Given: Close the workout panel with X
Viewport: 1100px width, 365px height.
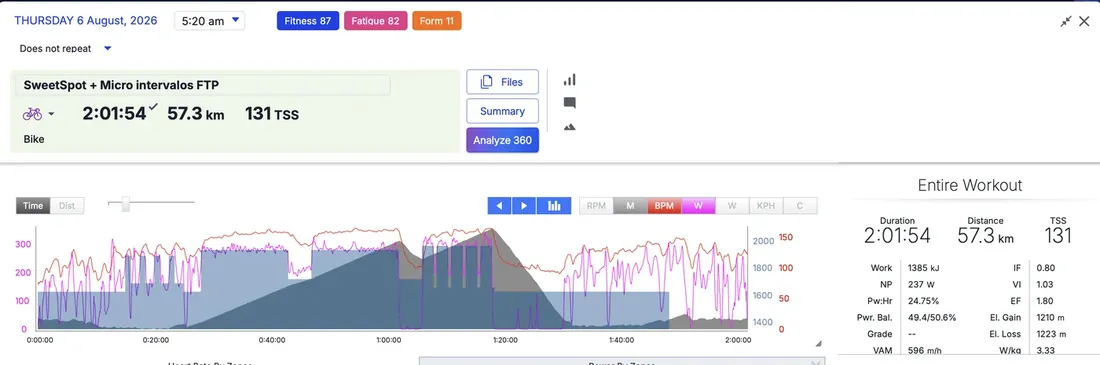Looking at the screenshot, I should point(1084,21).
